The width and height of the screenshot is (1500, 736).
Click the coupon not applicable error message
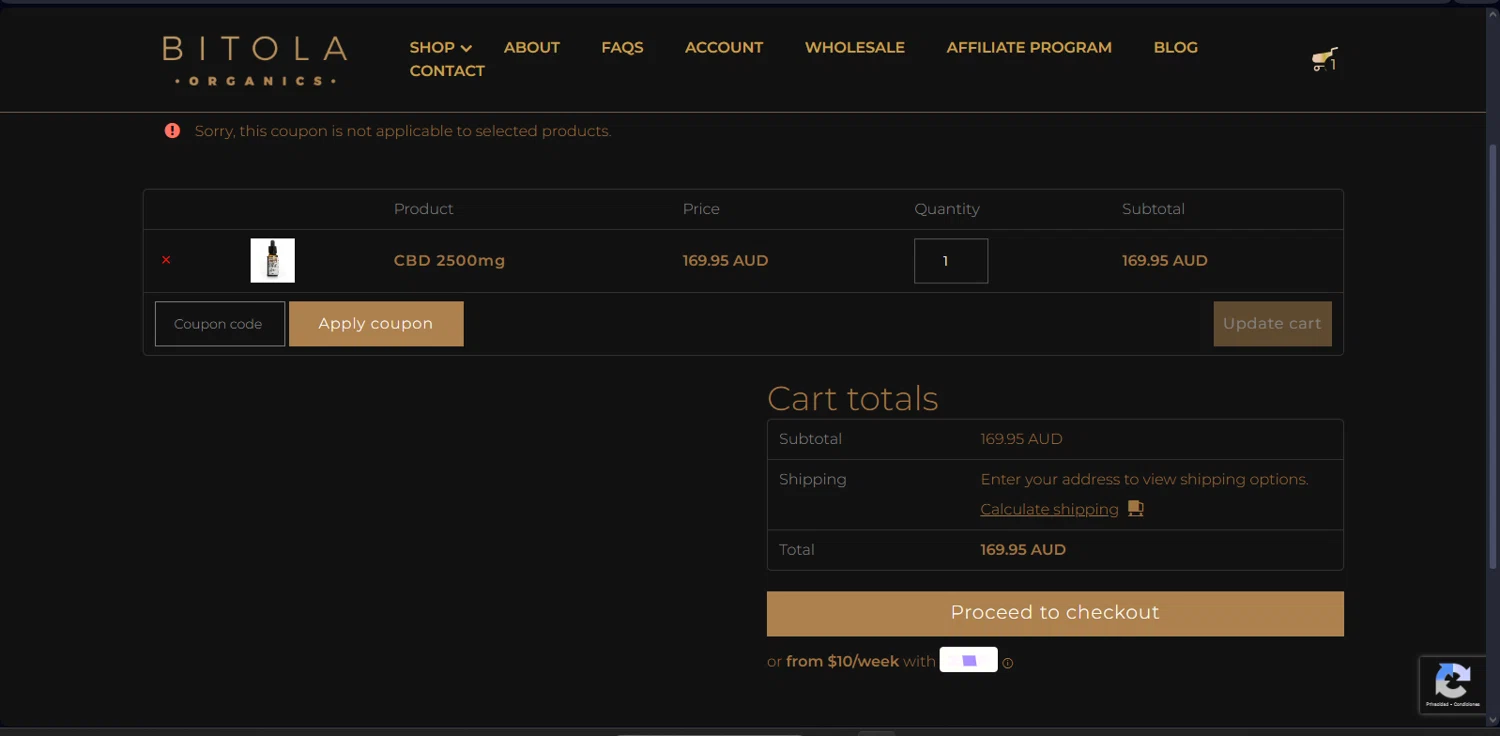[x=402, y=131]
